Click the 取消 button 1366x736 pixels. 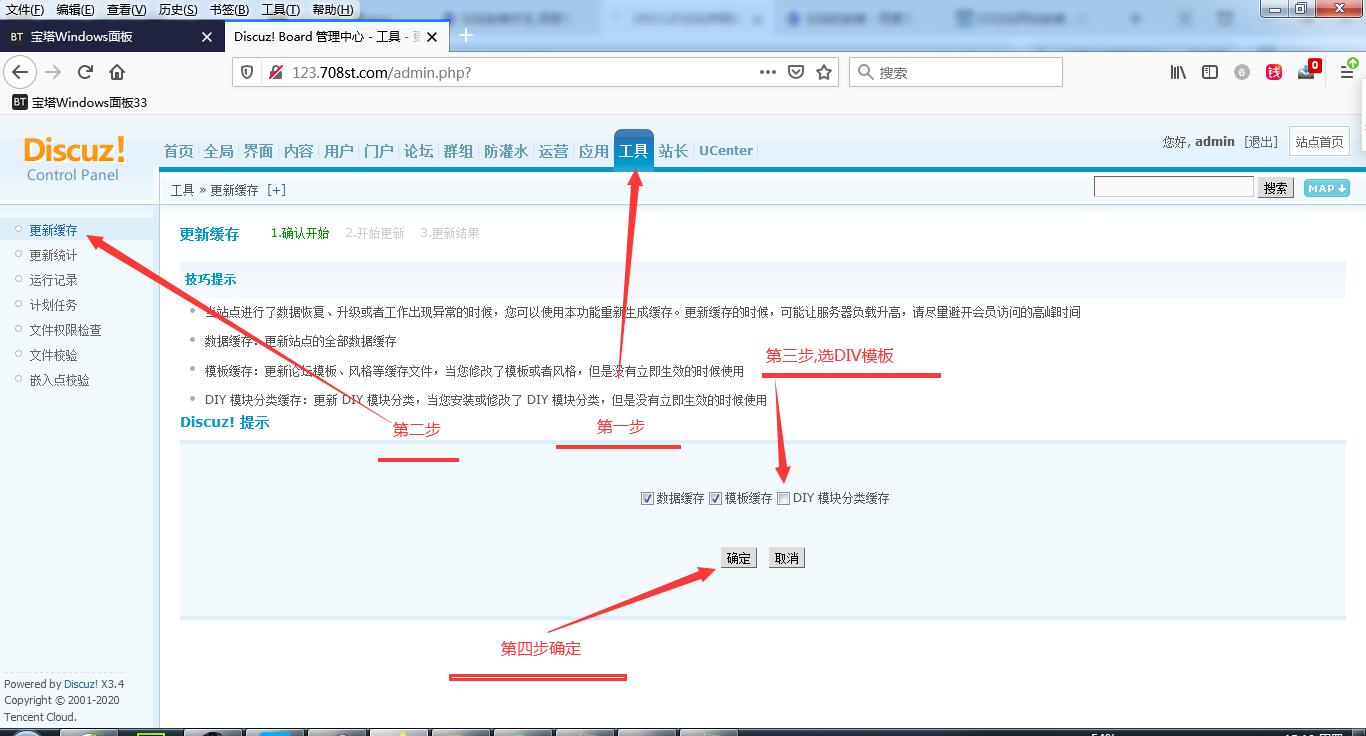click(787, 558)
